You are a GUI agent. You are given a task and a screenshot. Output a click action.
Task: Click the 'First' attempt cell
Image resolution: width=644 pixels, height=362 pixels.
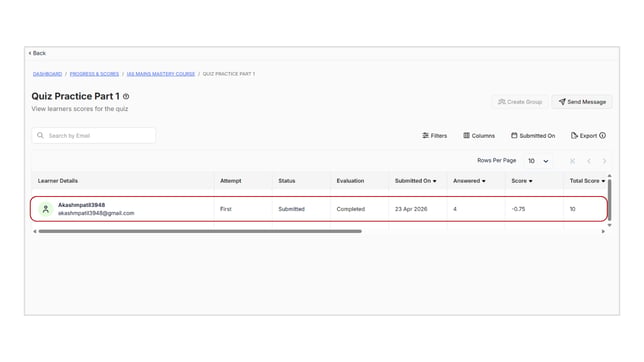coord(226,209)
